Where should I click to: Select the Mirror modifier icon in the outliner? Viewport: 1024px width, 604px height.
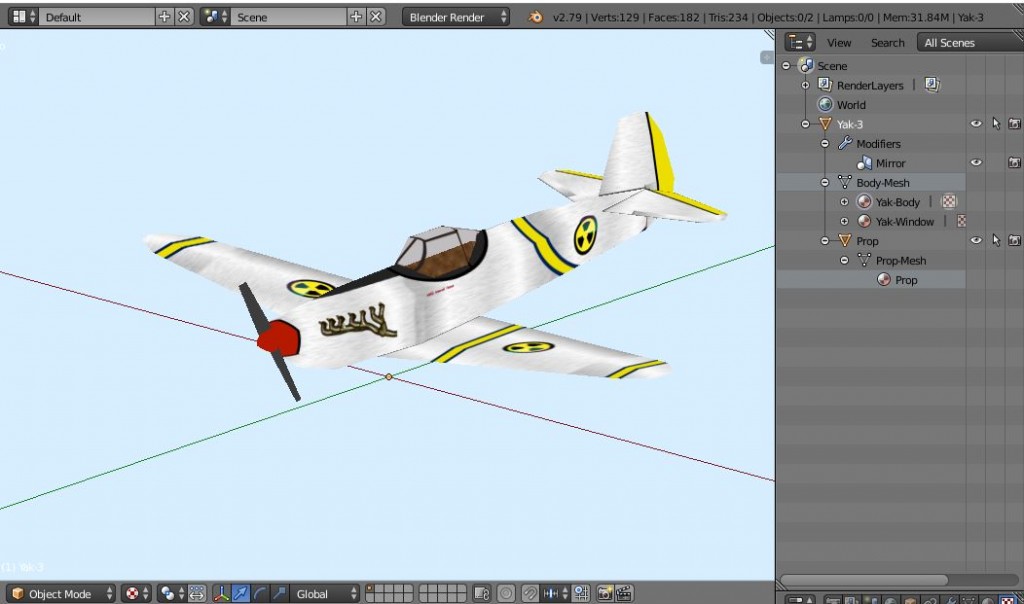(x=866, y=160)
